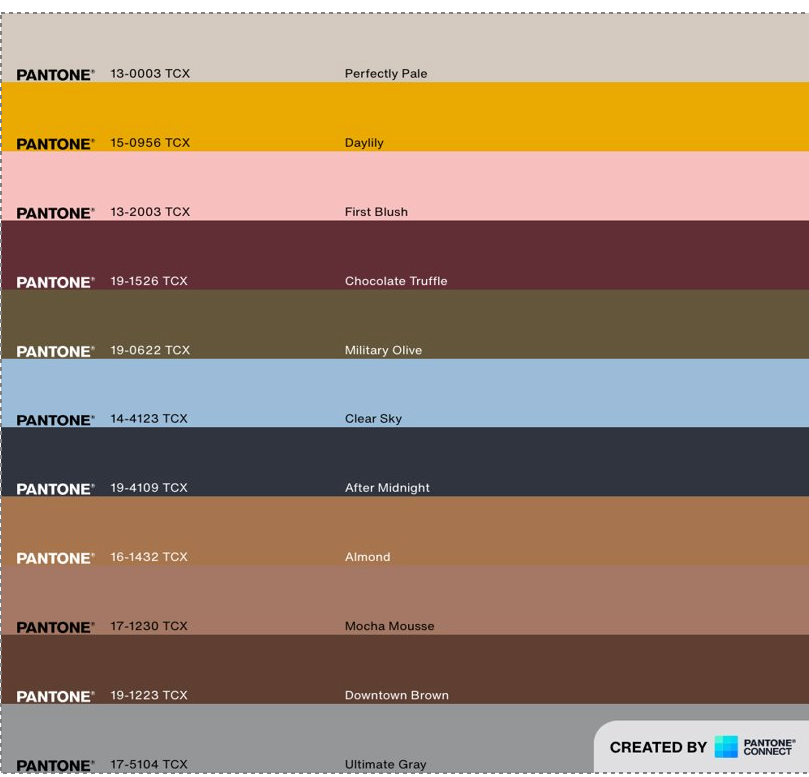The height and width of the screenshot is (777, 809).
Task: Choose the Ultimate Gray swatch band
Action: tap(405, 738)
